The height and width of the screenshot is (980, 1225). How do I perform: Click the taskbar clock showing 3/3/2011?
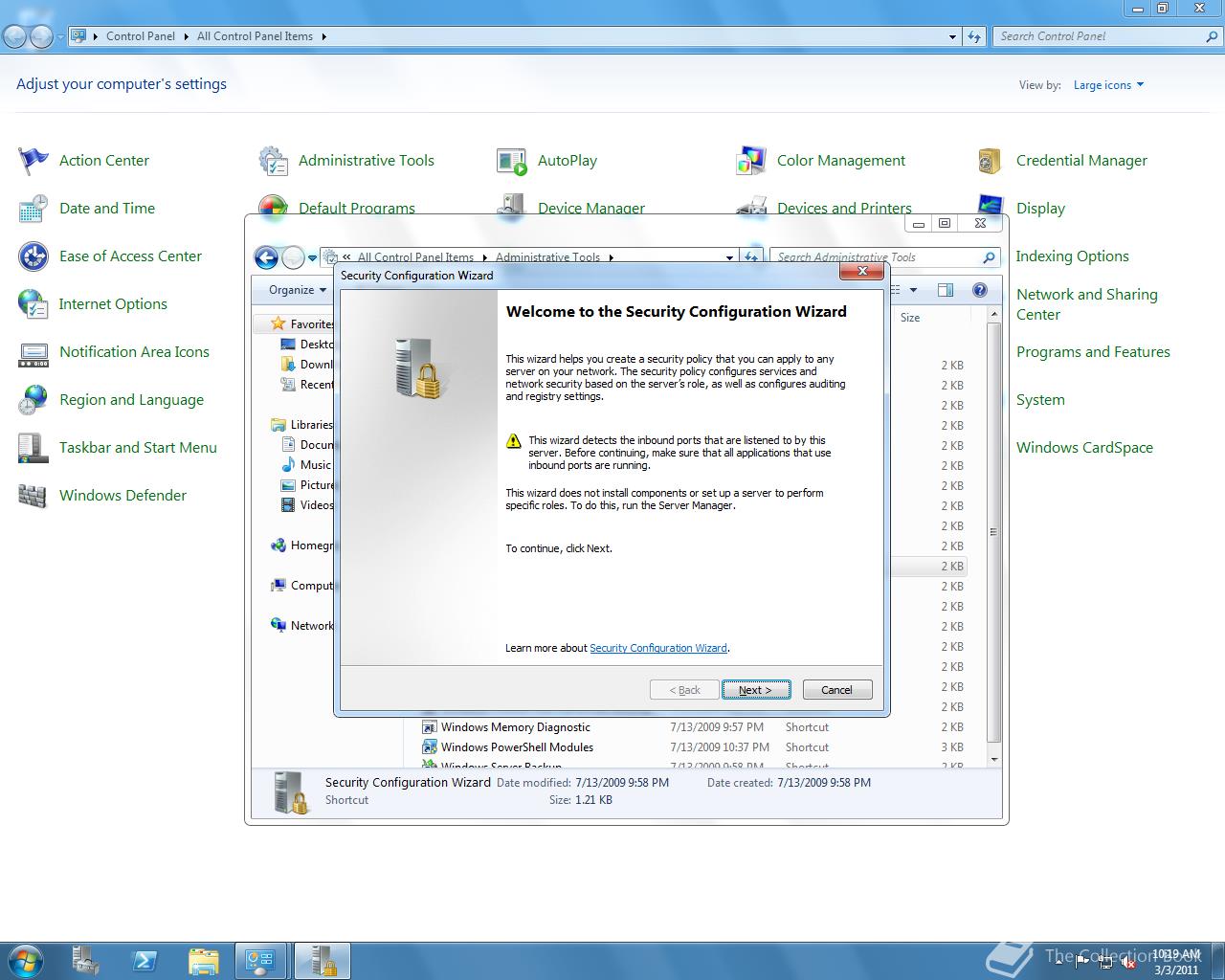click(1175, 962)
